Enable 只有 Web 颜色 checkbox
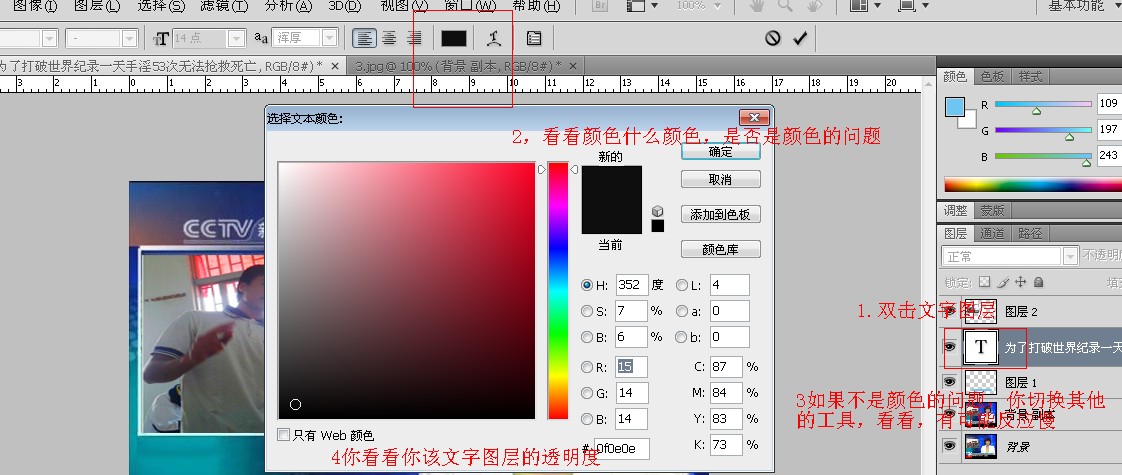 [284, 435]
